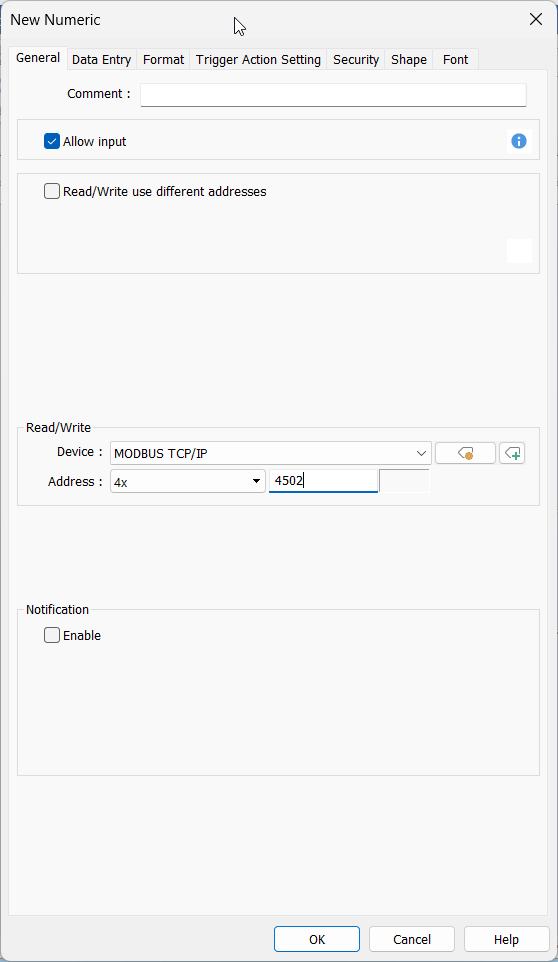Click the address field containing 4502
This screenshot has height=962, width=558.
[x=323, y=481]
